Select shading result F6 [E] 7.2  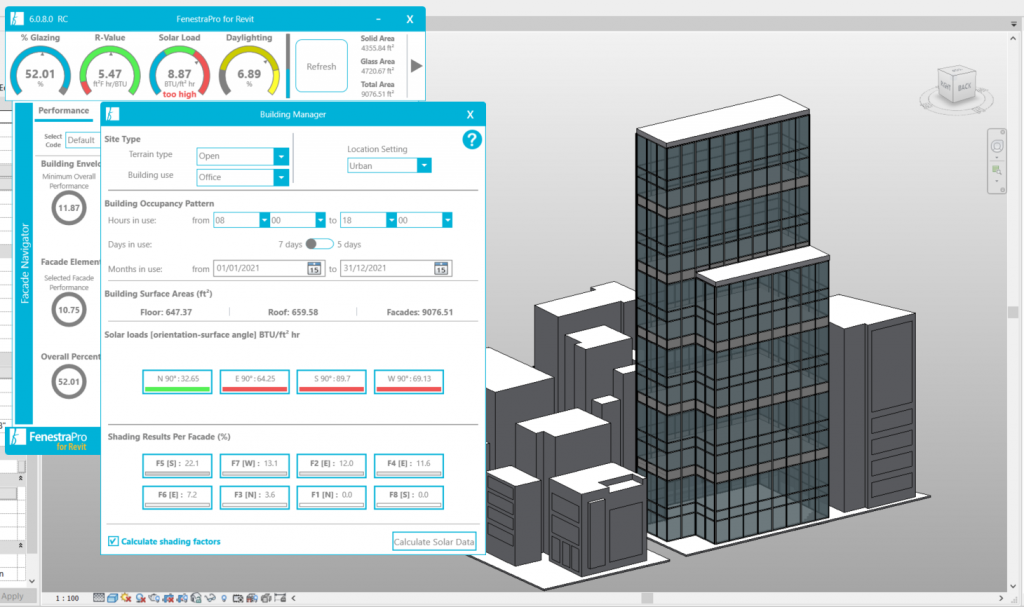[178, 497]
